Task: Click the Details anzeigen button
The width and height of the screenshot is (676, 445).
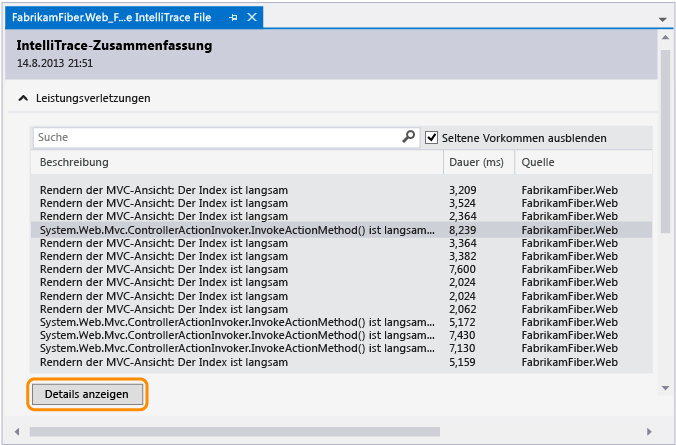Action: click(88, 394)
